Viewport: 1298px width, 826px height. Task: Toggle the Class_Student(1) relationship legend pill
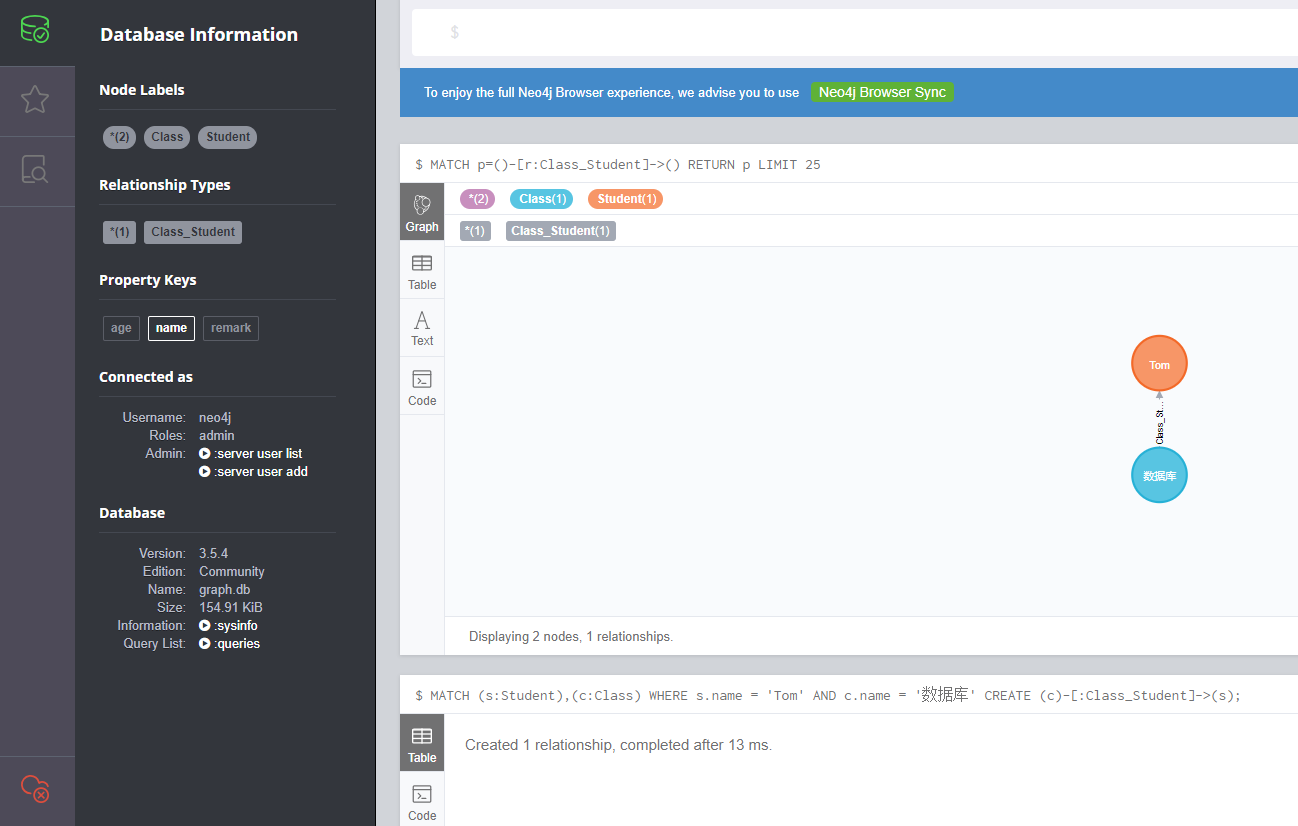click(x=560, y=230)
